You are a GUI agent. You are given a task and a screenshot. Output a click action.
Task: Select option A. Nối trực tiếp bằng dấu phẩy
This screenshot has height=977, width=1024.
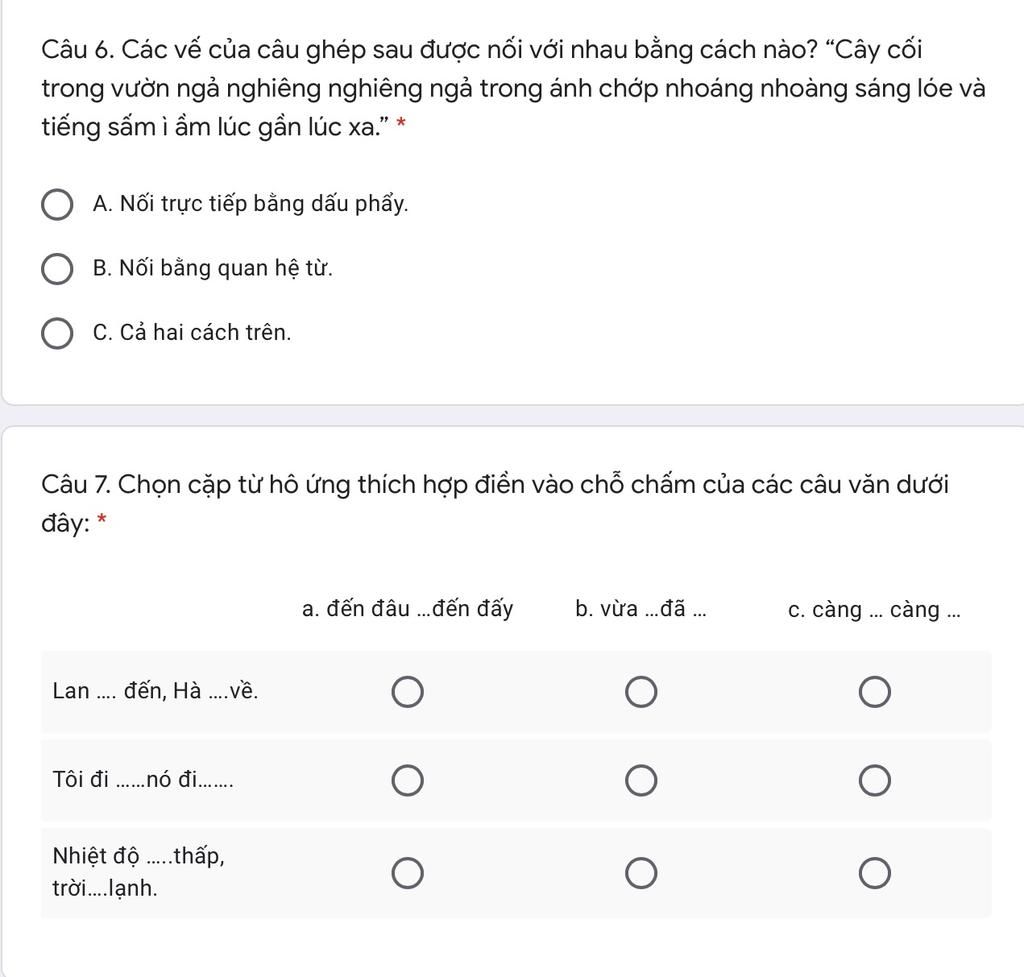click(57, 205)
